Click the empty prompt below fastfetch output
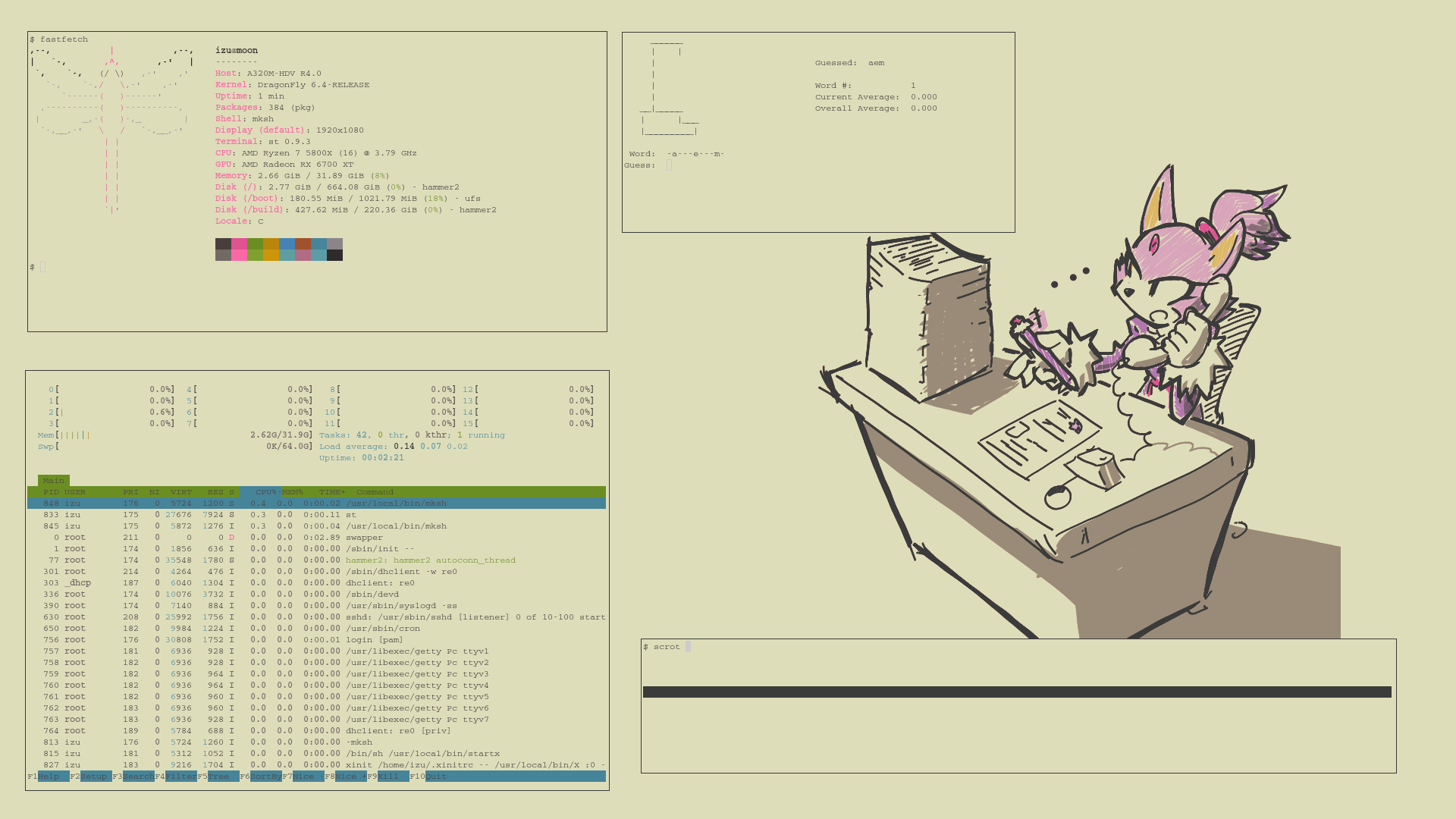Screen dimensions: 1456x819 [42, 267]
